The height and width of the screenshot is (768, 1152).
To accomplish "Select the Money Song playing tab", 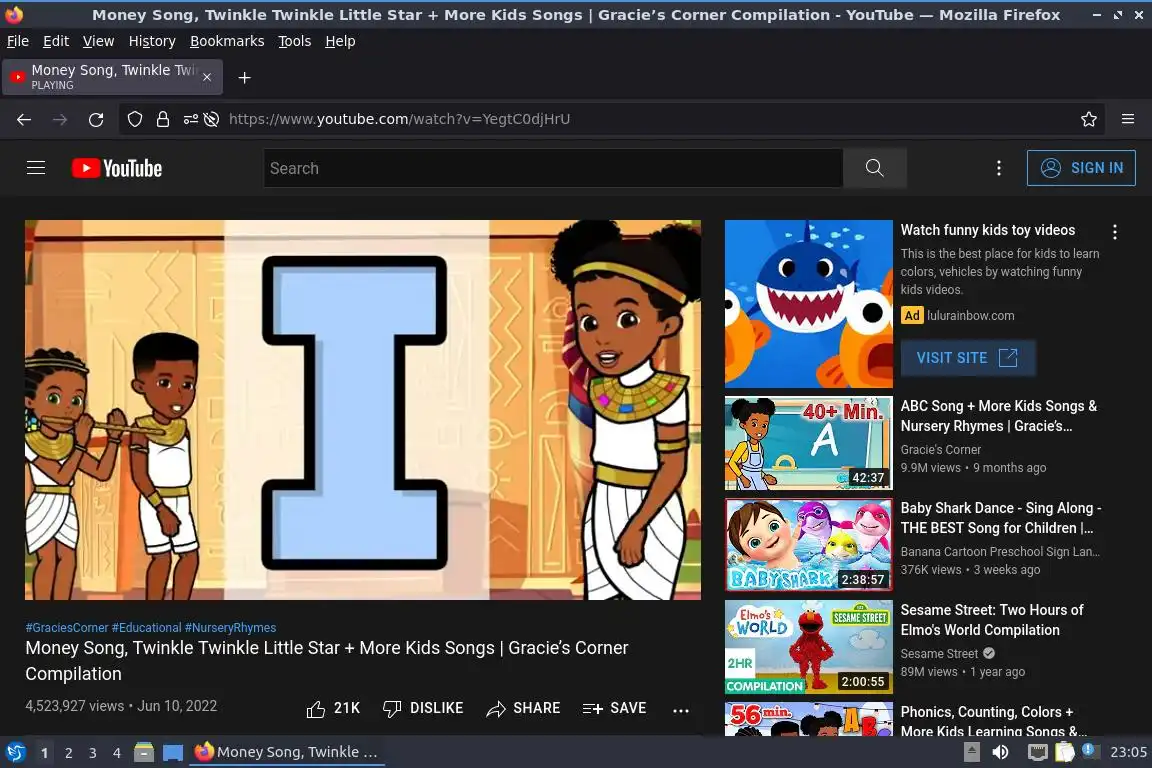I will coord(112,77).
